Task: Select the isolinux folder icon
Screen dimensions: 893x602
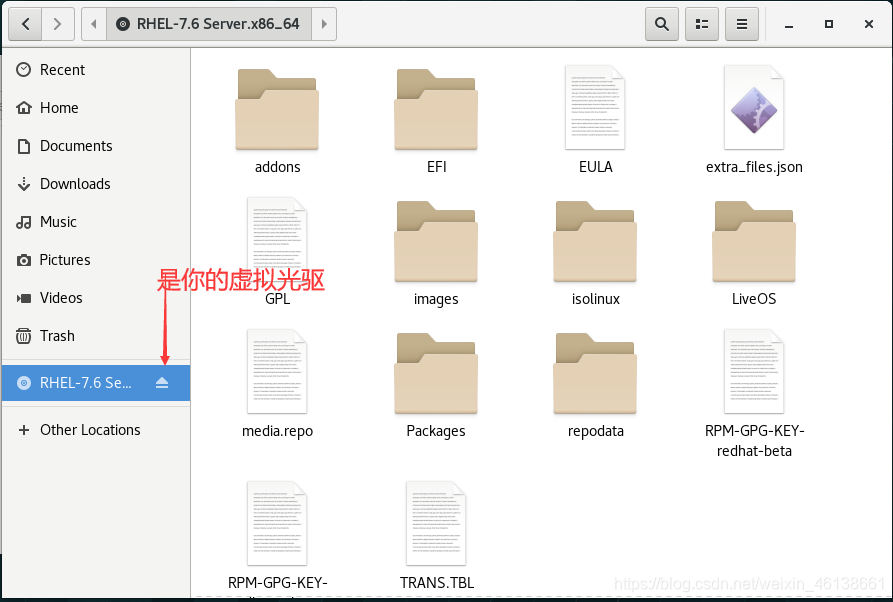Action: click(595, 241)
